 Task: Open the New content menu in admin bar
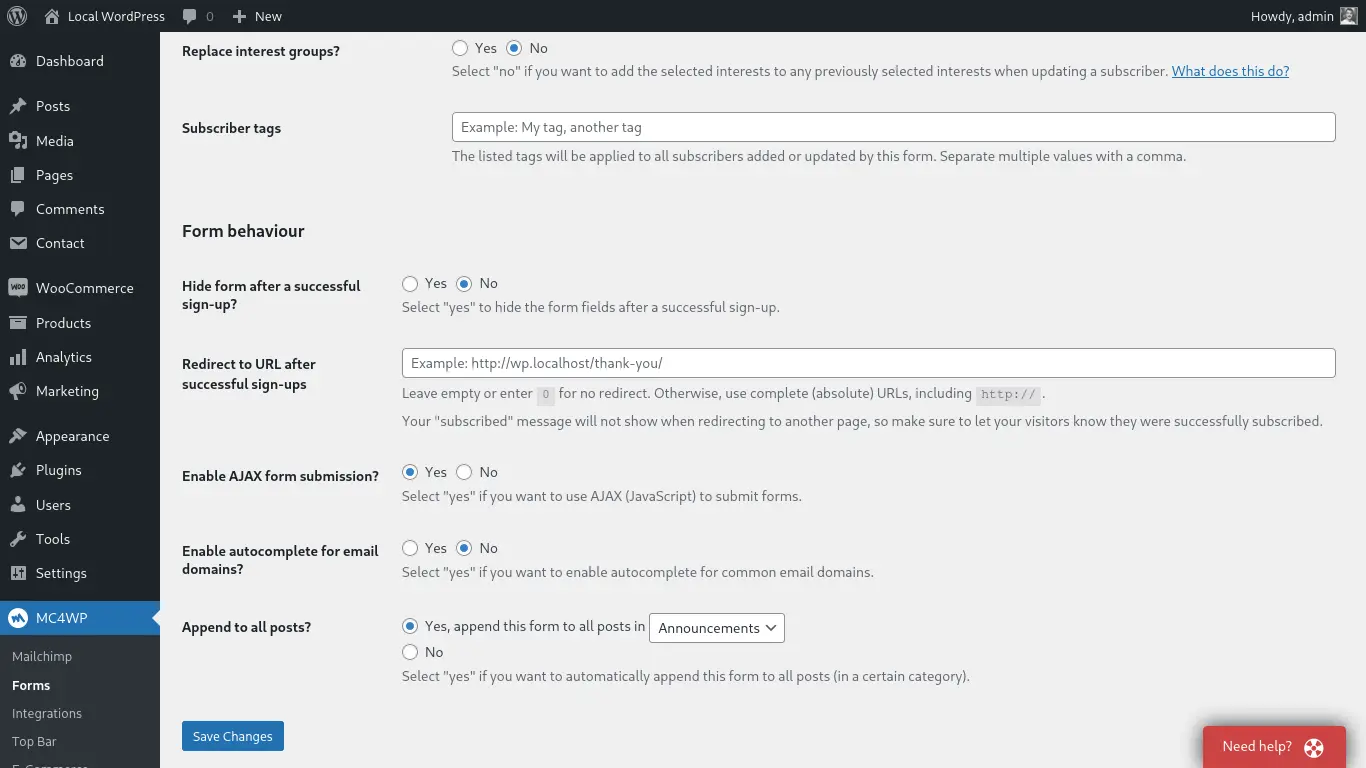(257, 16)
